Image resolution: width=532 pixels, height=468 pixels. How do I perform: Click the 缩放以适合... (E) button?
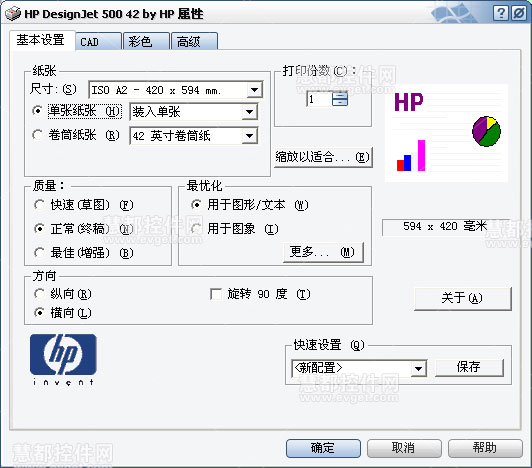(323, 157)
